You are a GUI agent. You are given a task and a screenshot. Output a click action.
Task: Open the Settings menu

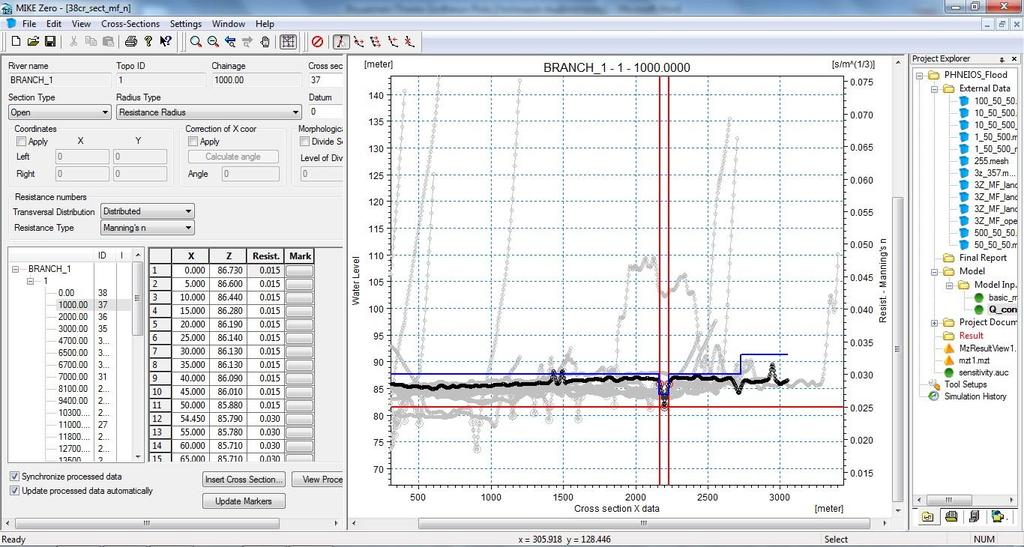pos(185,23)
